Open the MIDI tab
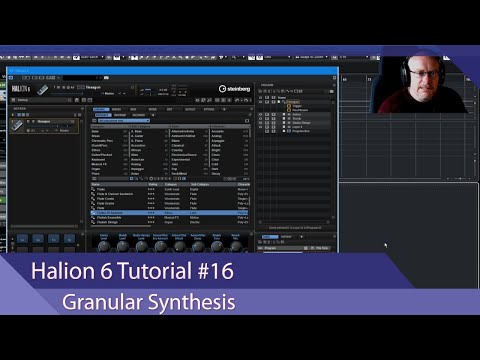The height and width of the screenshot is (360, 480). coord(133,109)
